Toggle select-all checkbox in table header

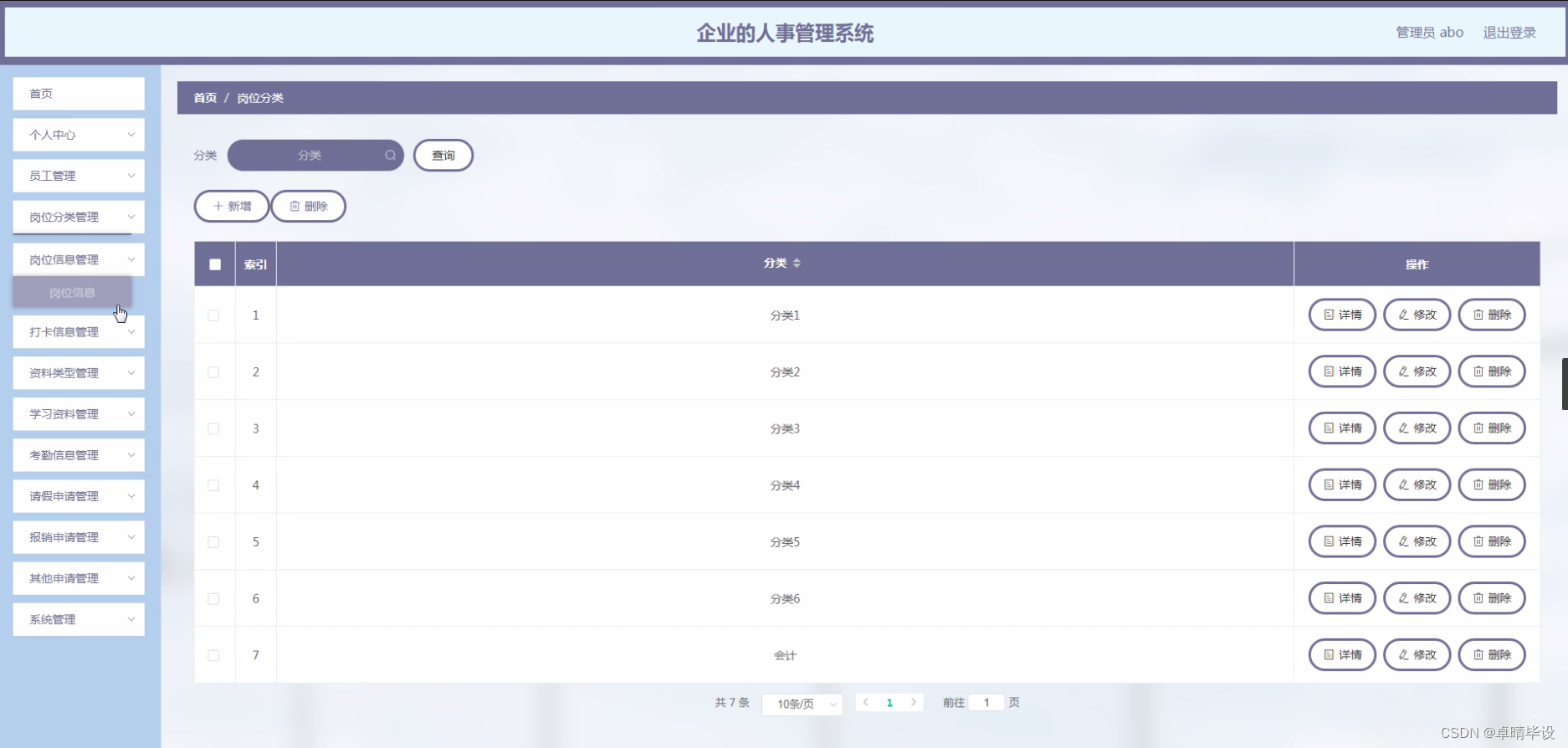(x=215, y=264)
